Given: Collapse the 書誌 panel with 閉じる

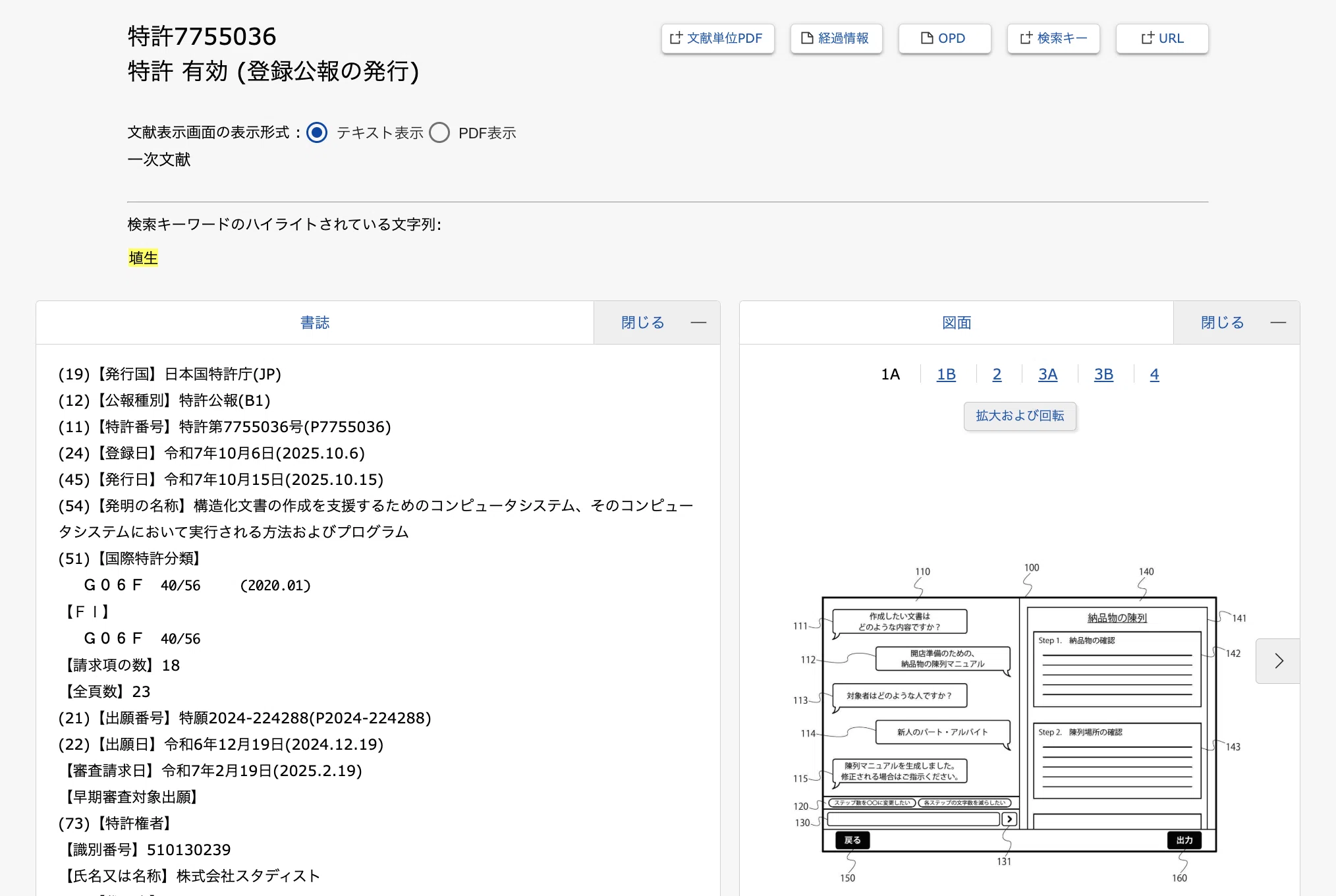Looking at the screenshot, I should click(657, 323).
